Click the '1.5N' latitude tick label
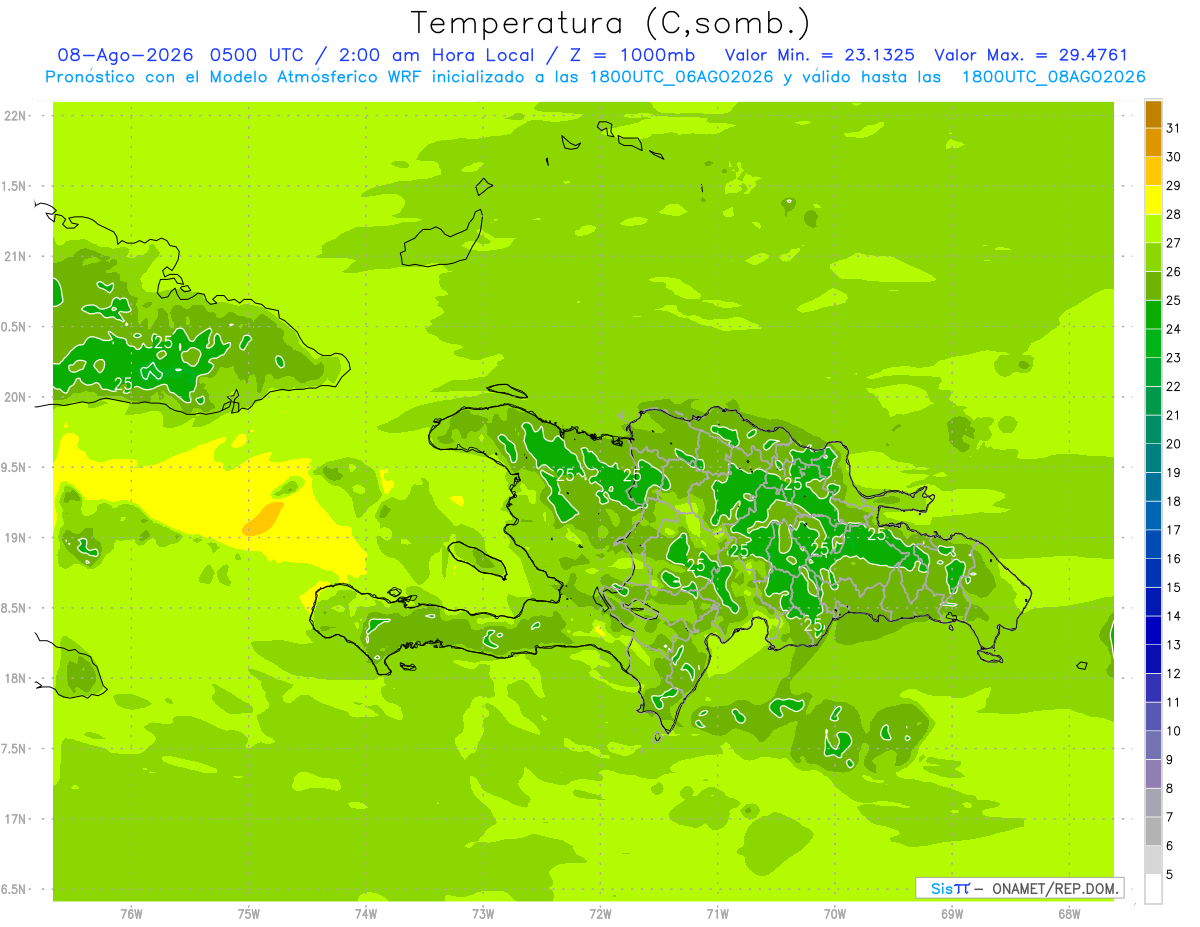 tap(16, 186)
